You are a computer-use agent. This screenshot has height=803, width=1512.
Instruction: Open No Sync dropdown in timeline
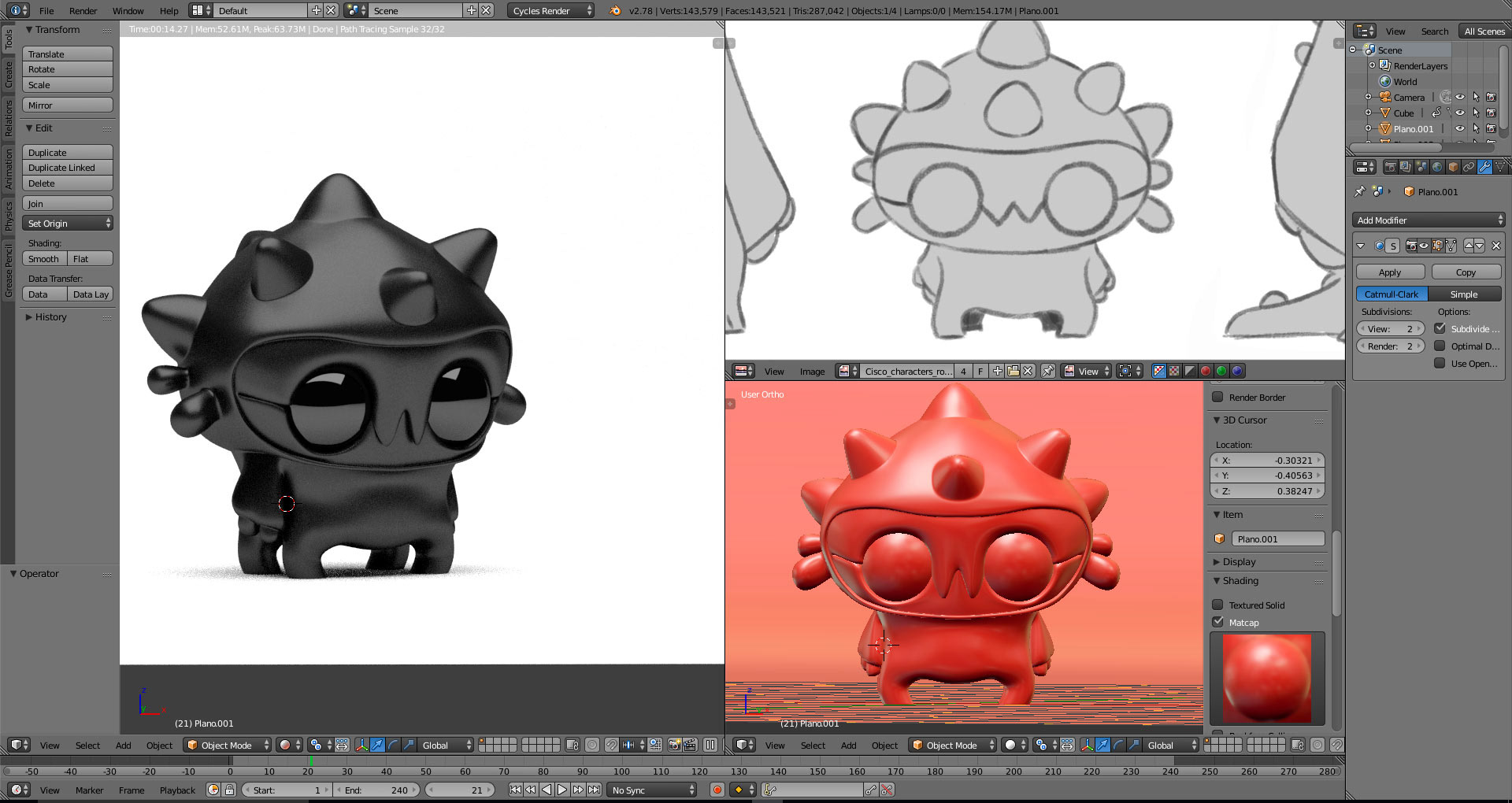point(653,790)
